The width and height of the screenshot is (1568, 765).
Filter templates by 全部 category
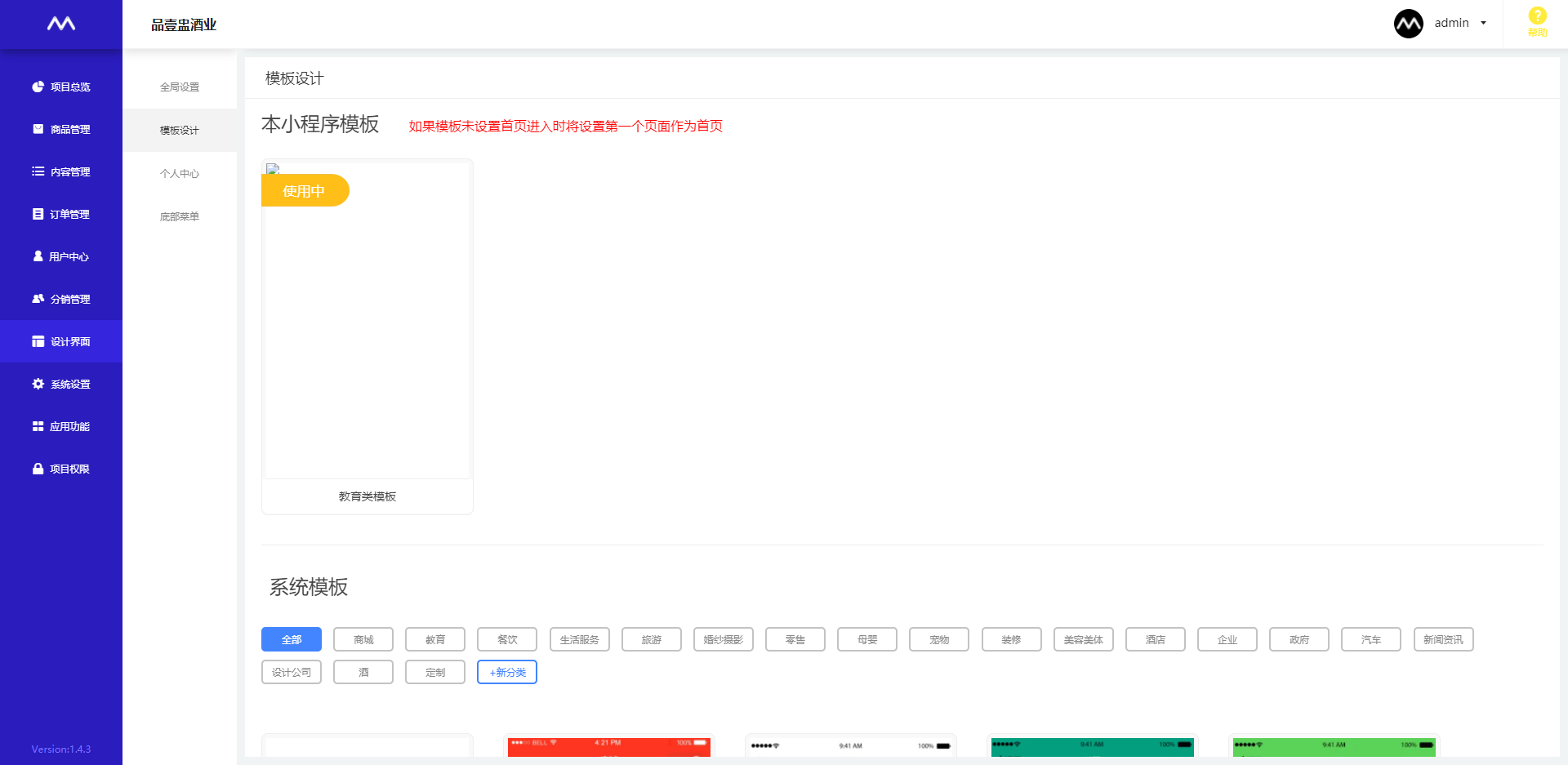click(x=292, y=639)
